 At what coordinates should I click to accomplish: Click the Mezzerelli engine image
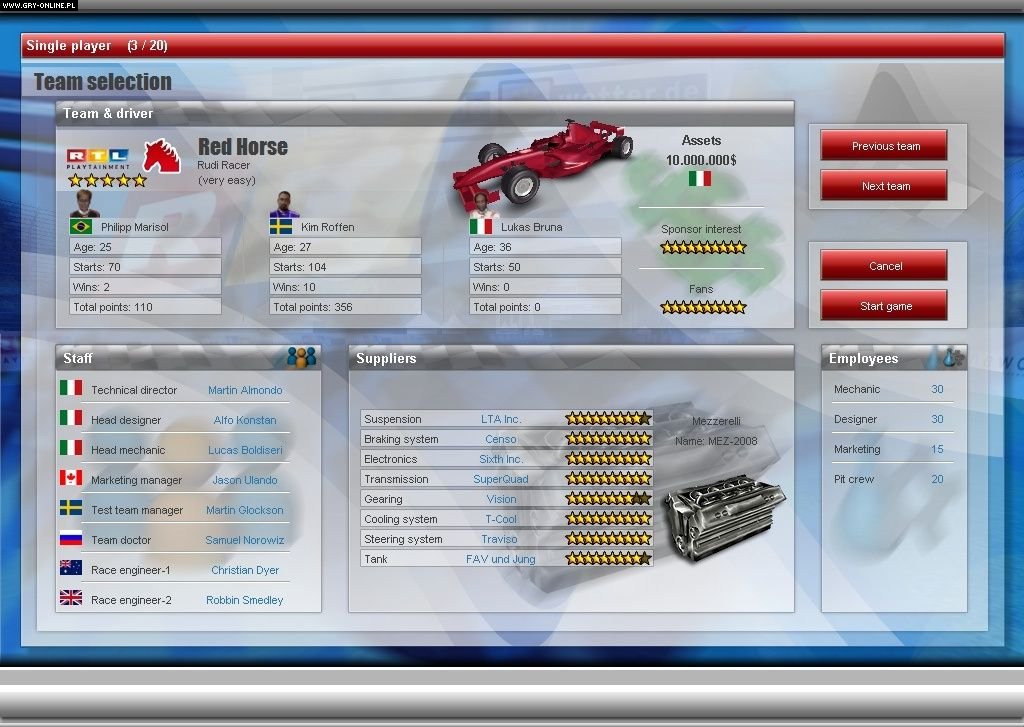coord(723,511)
